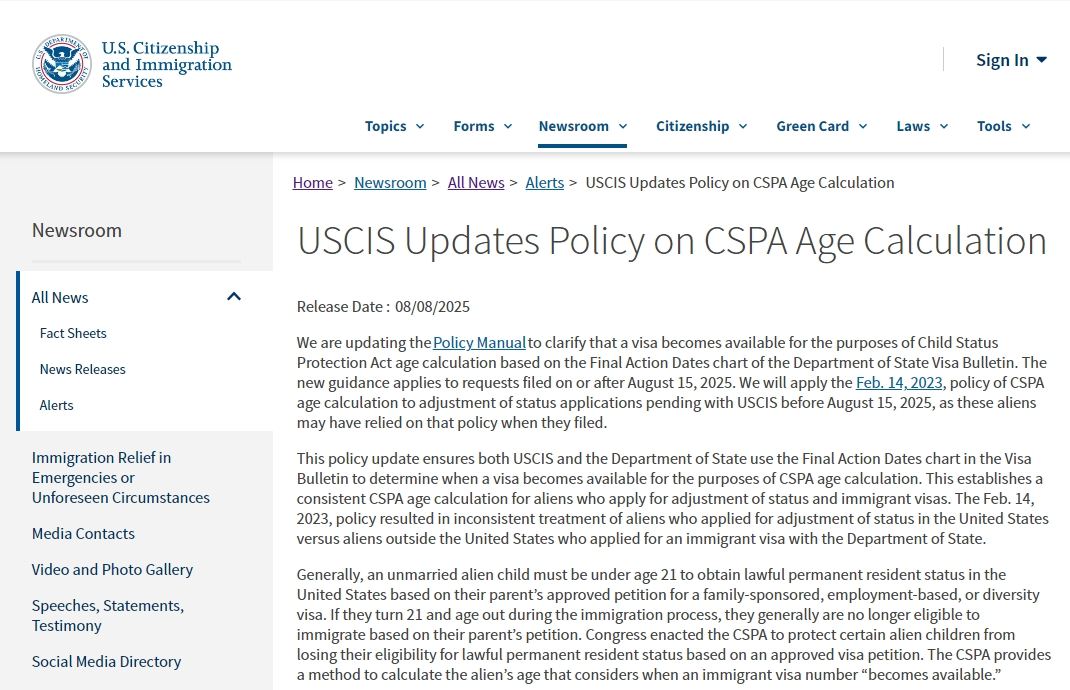The width and height of the screenshot is (1070, 690).
Task: Go to Home breadcrumb link
Action: coord(312,183)
